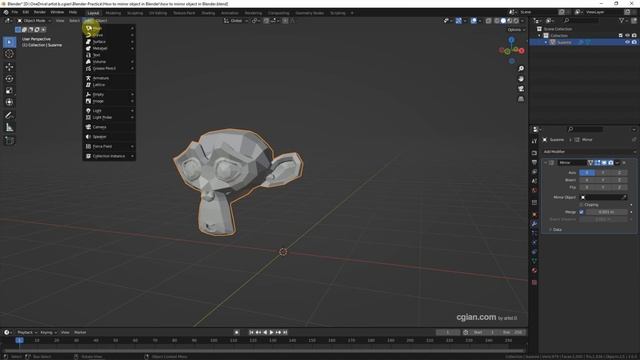Select the Measure tool

9,128
